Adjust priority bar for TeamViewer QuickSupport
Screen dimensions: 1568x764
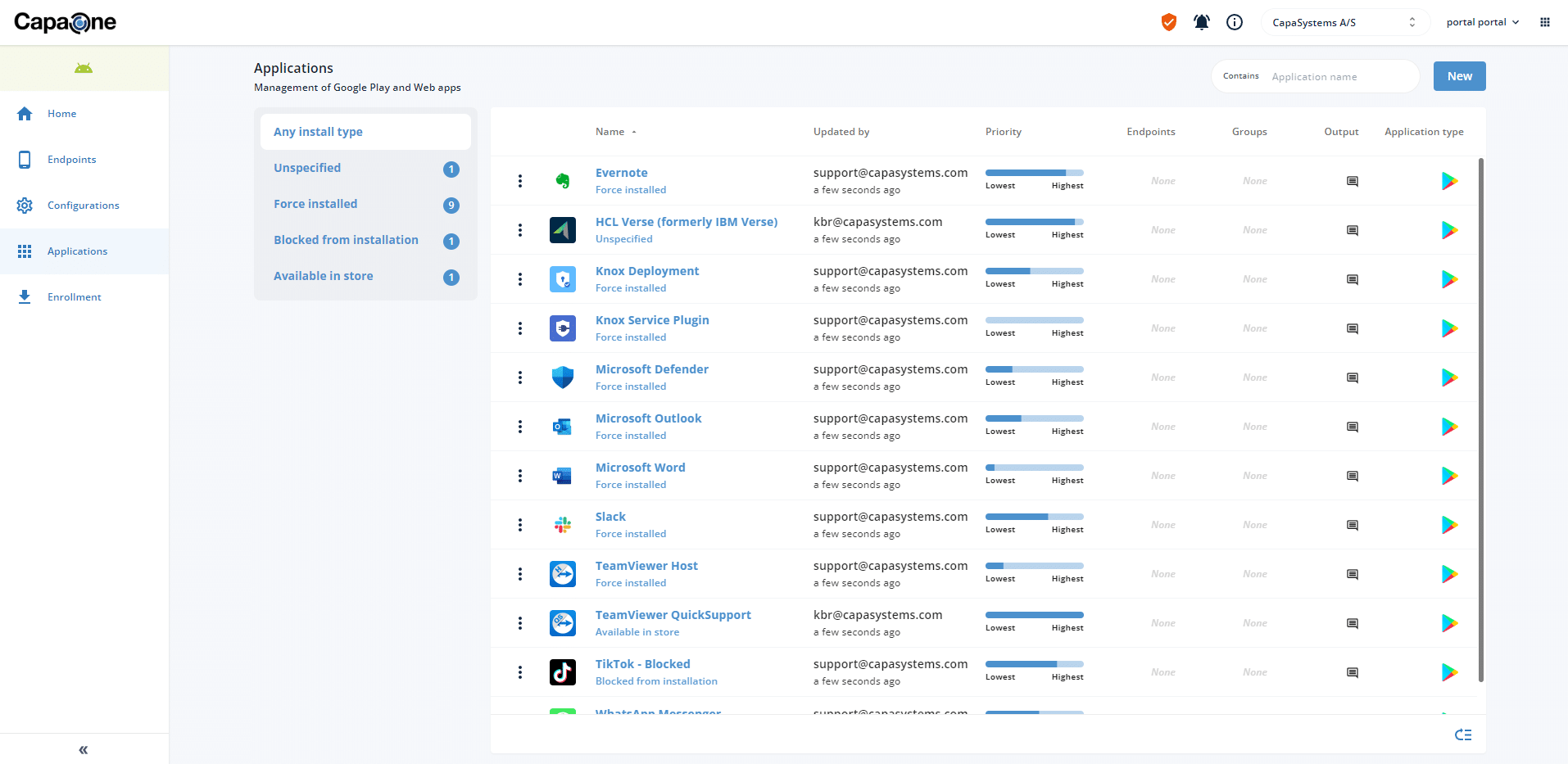(1034, 615)
